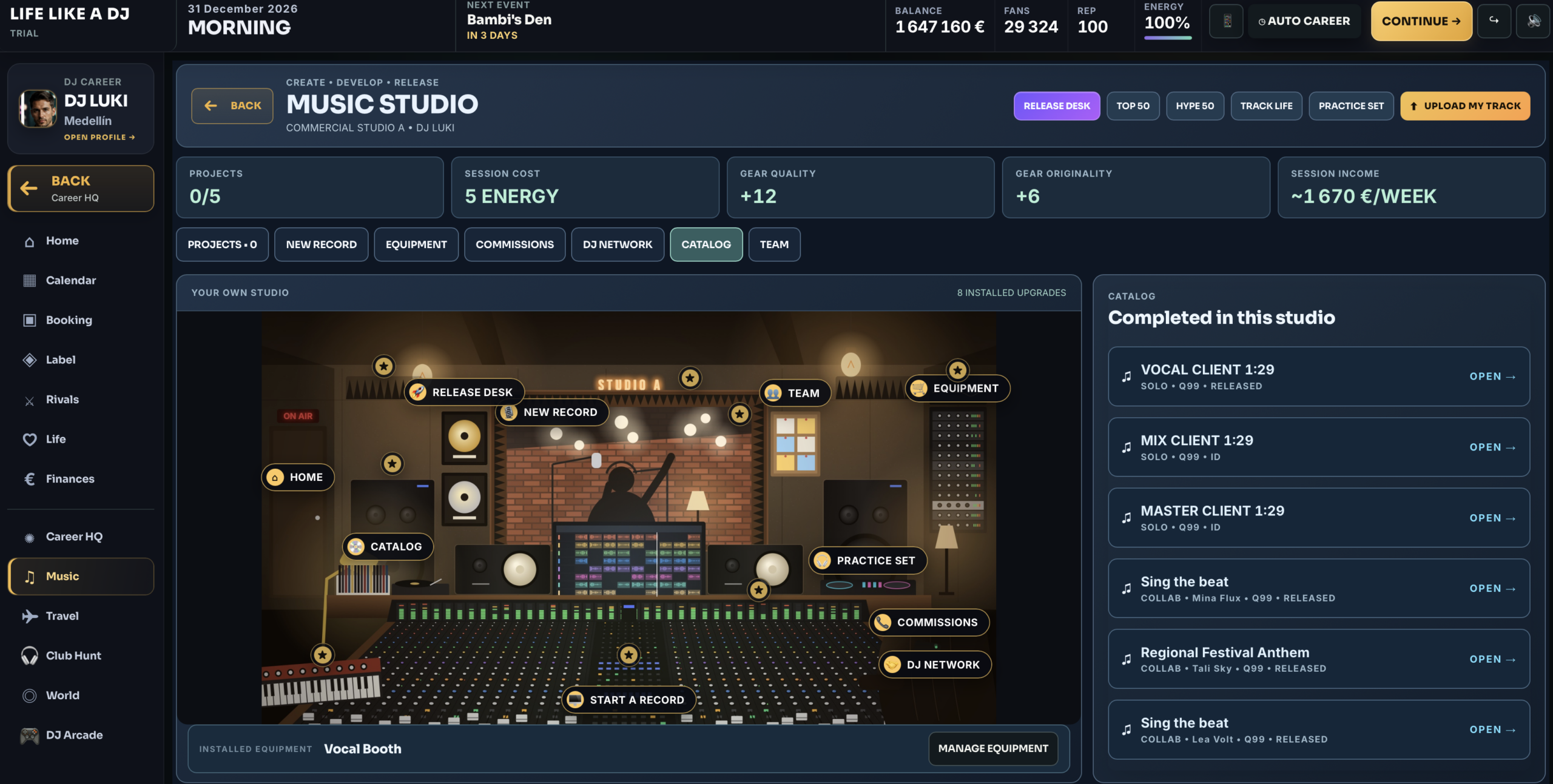Click the Continue button
Image resolution: width=1553 pixels, height=784 pixels.
(x=1421, y=21)
